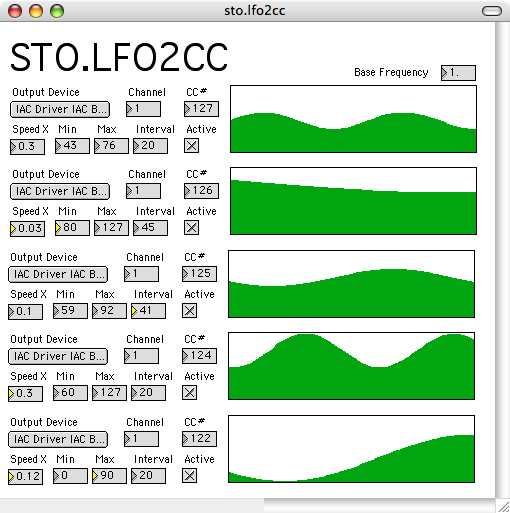510x513 pixels.
Task: Click the CC# number box showing 125
Action: (x=199, y=274)
